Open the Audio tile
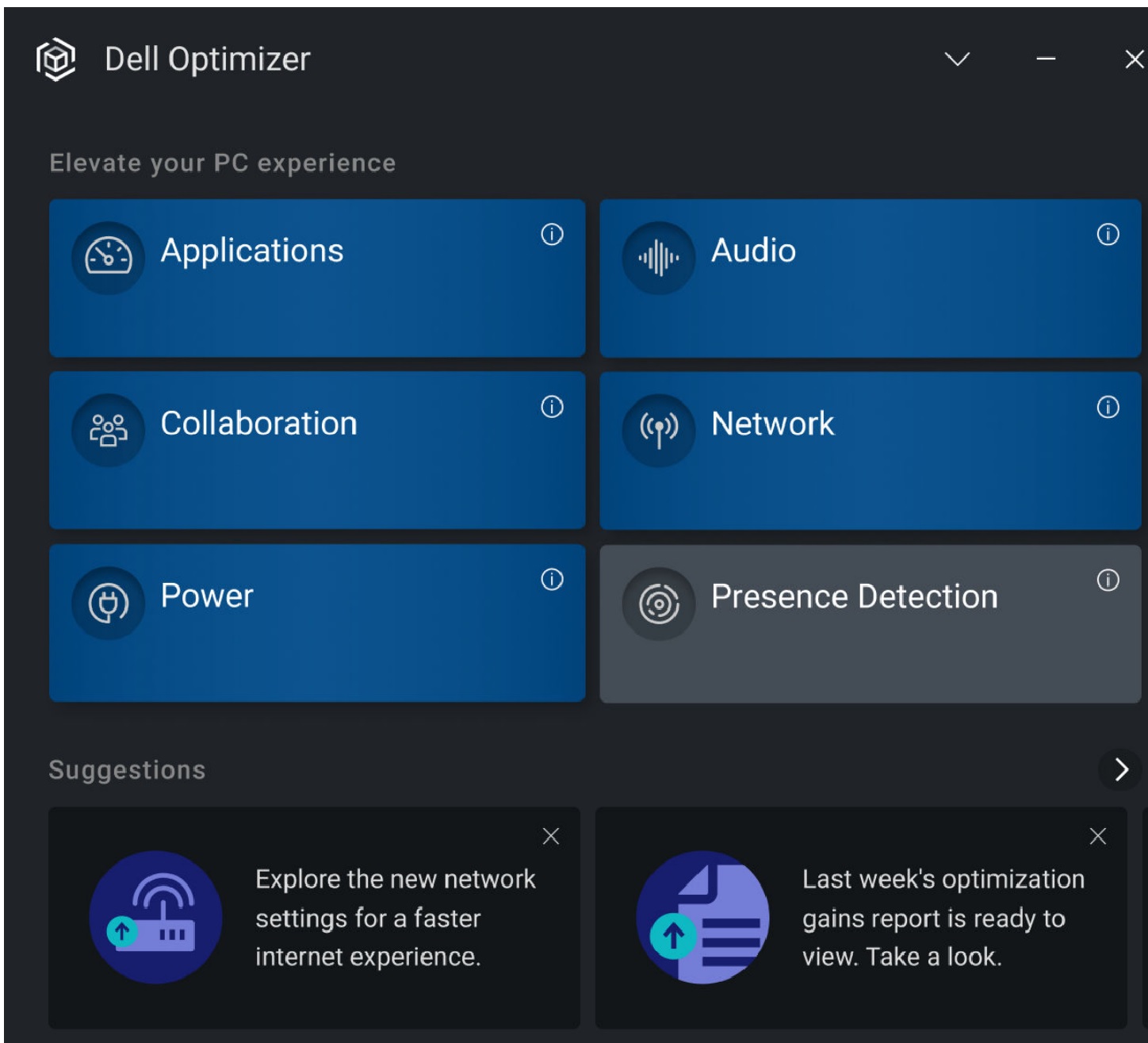Viewport: 1148px width, 1043px height. (x=870, y=278)
